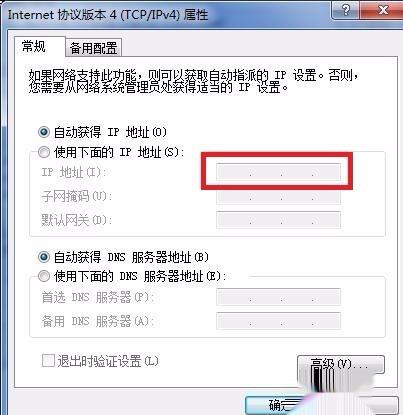403x415 pixels.
Task: Click the 首选 DNS 服务器 field
Action: click(x=278, y=297)
